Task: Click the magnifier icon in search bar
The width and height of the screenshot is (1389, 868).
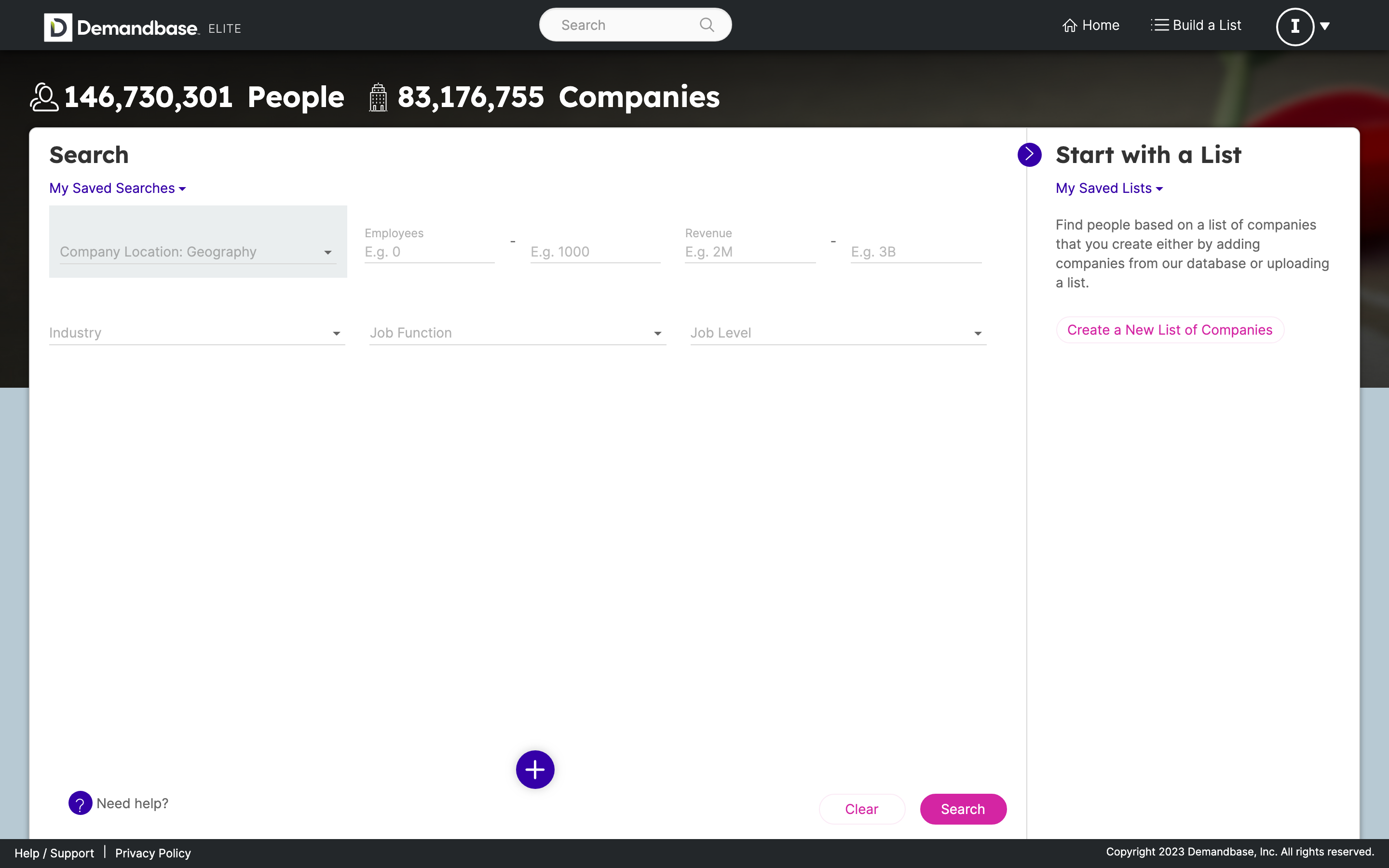Action: (707, 25)
